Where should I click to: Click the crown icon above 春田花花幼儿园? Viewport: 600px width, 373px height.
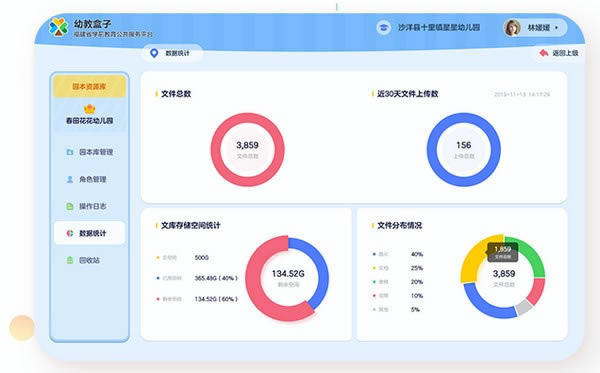pyautogui.click(x=90, y=109)
